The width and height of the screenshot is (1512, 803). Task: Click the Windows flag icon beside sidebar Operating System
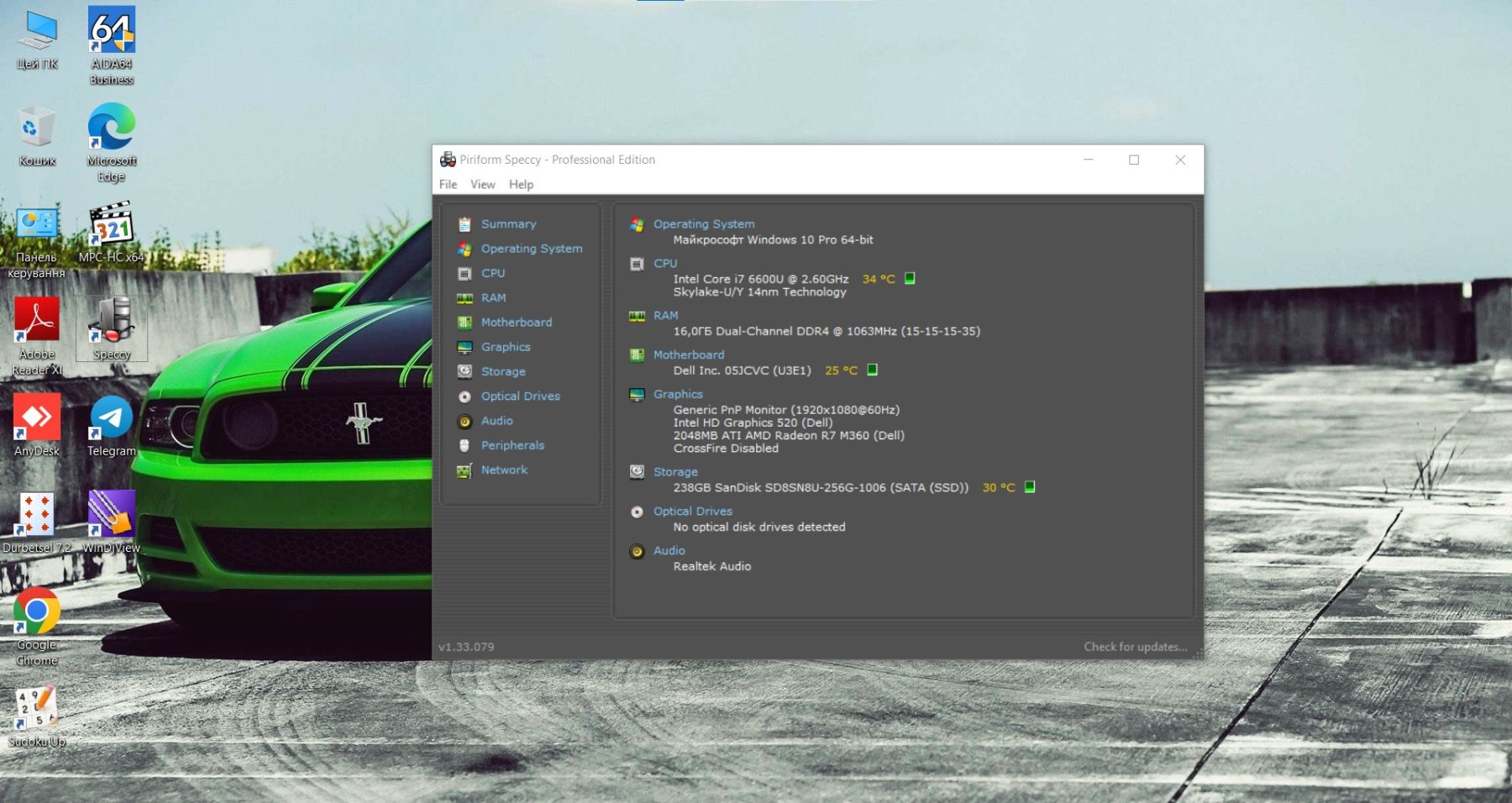tap(465, 249)
